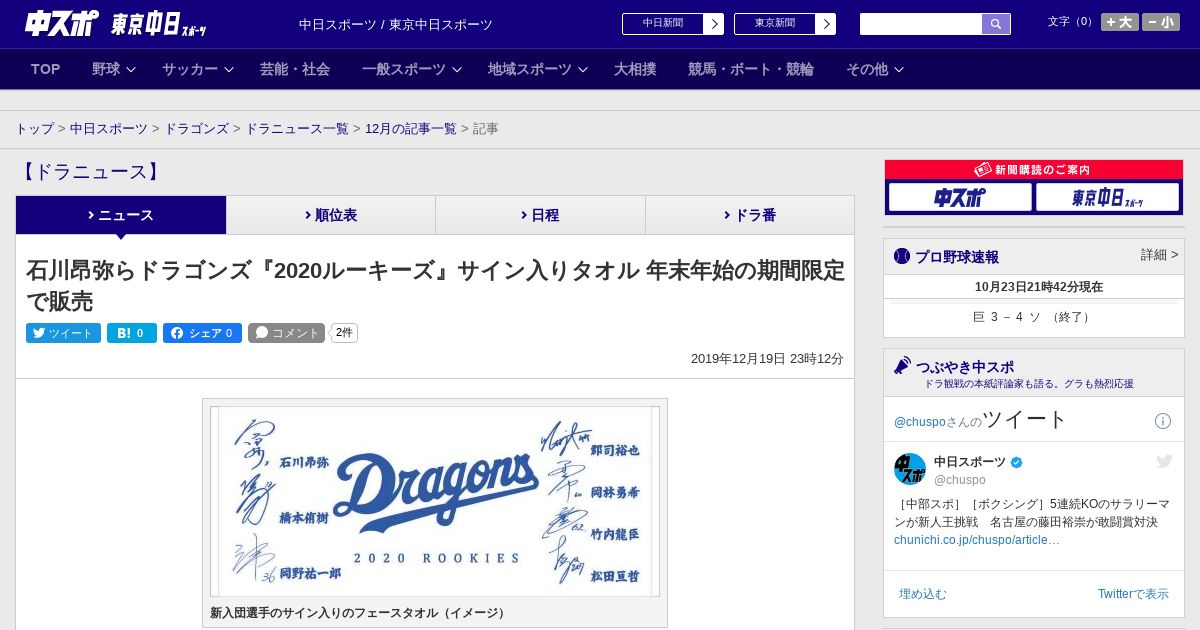The height and width of the screenshot is (630, 1200).
Task: Click the magnifier search button
Action: pos(996,24)
